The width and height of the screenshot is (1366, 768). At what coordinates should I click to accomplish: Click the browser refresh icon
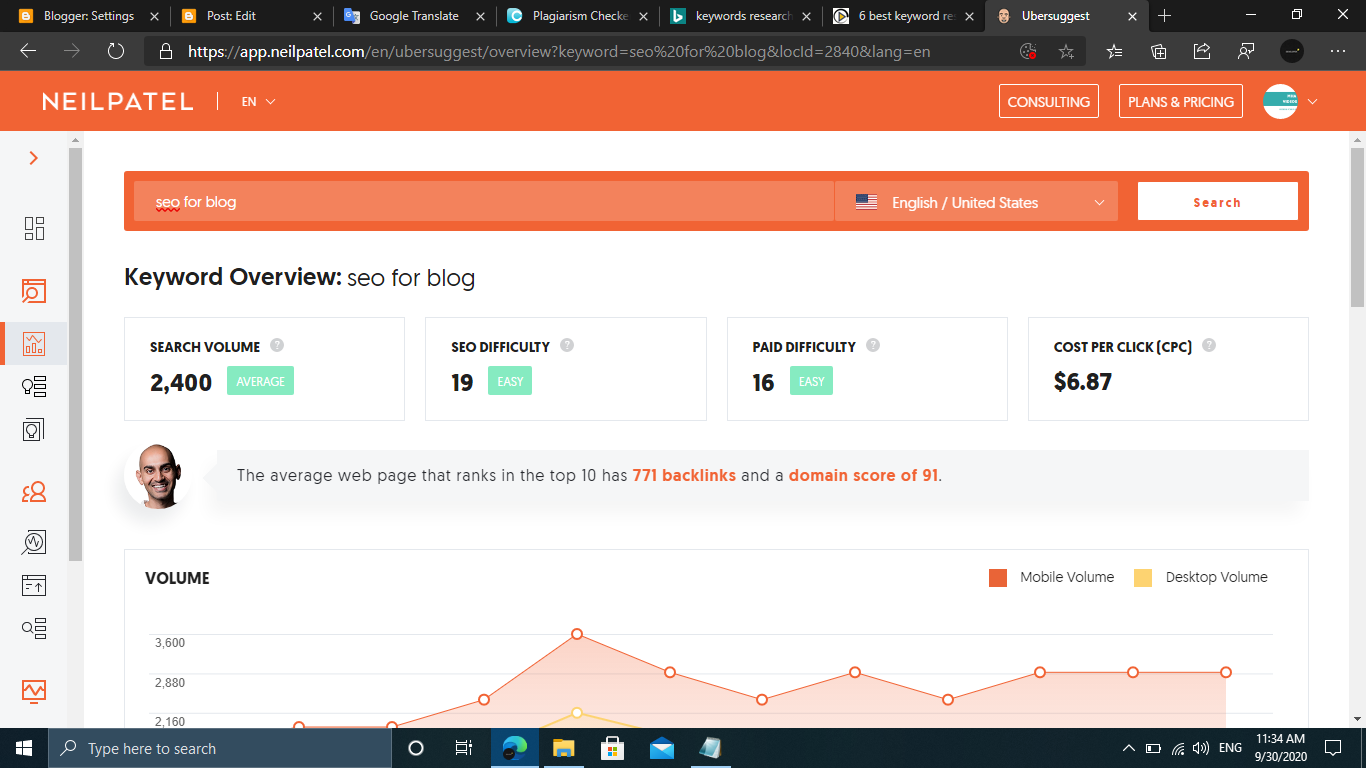[x=115, y=51]
